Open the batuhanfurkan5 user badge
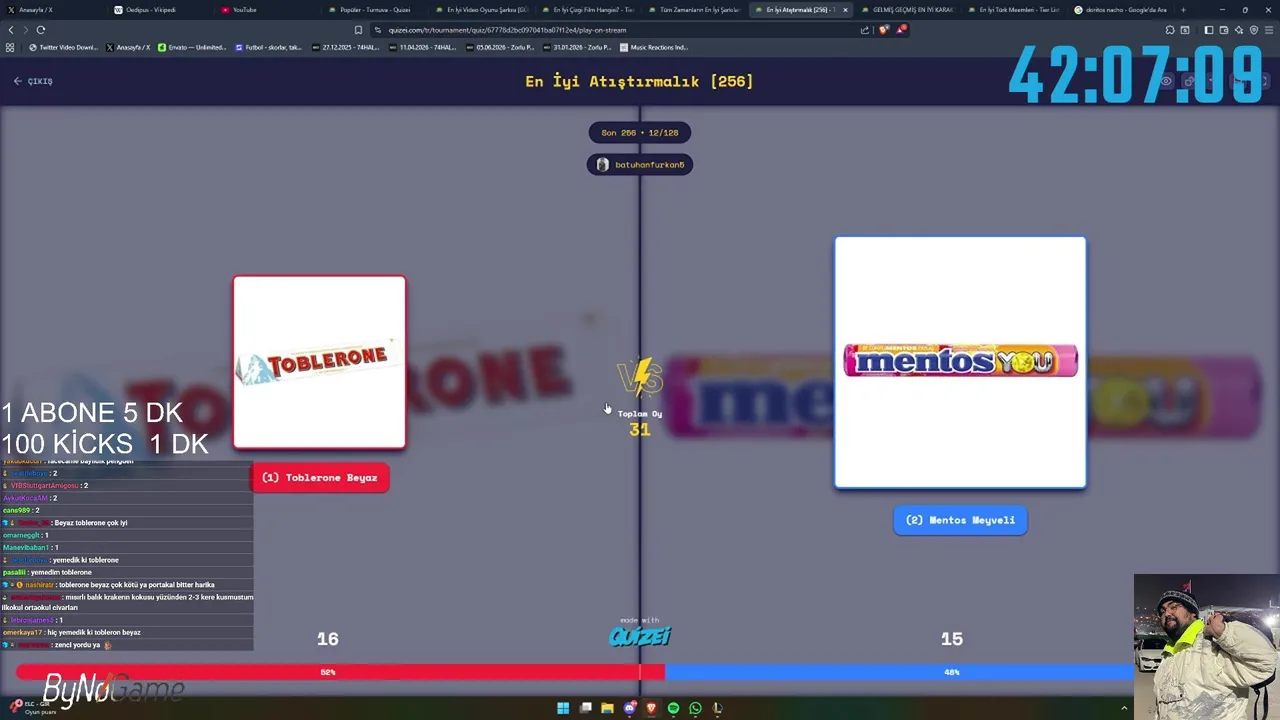1280x720 pixels. click(640, 165)
